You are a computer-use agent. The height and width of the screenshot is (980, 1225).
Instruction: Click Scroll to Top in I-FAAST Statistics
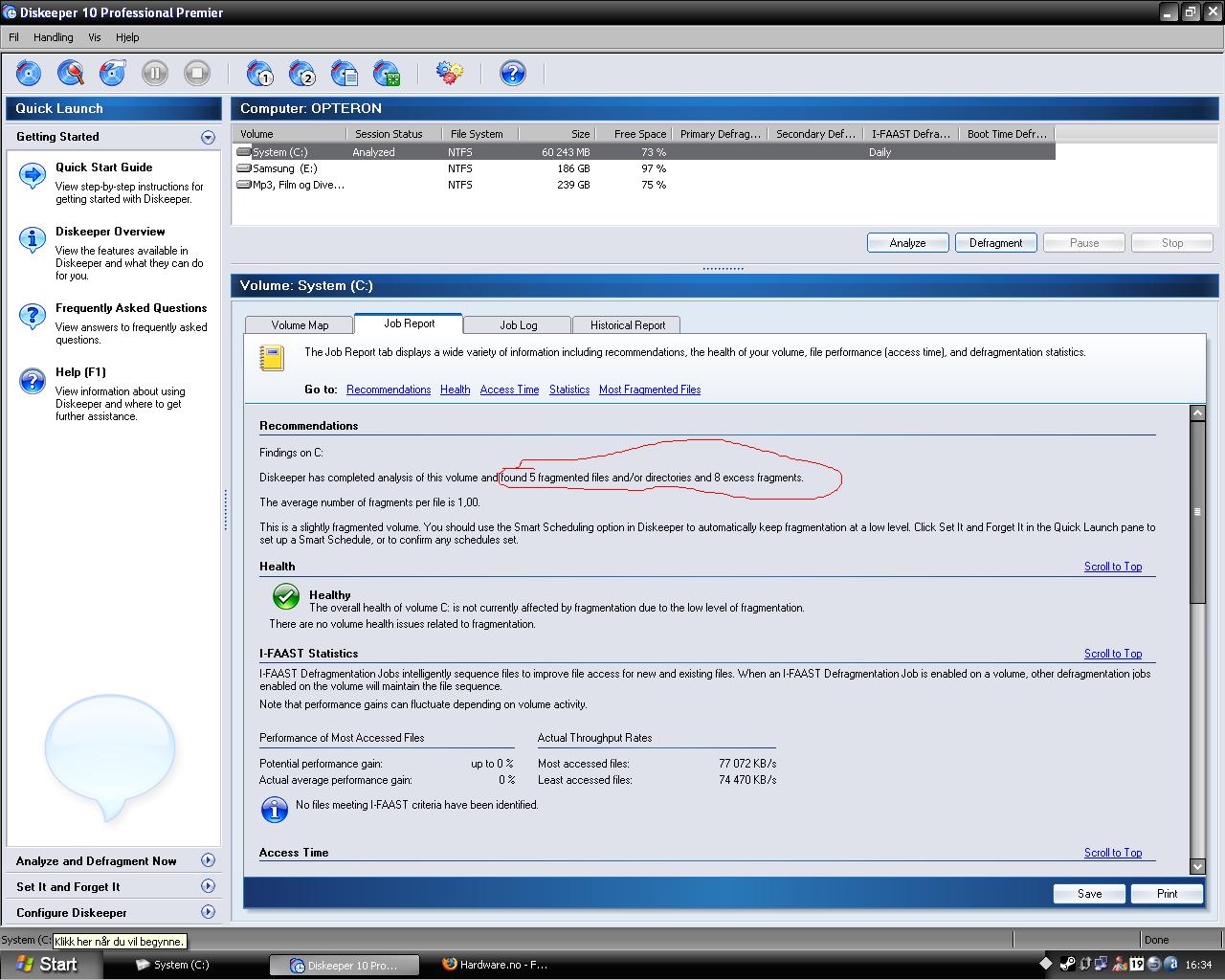click(x=1113, y=654)
